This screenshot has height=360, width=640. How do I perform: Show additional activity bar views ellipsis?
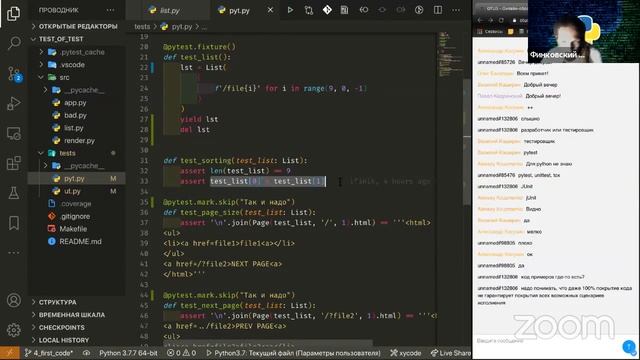(x=13, y=253)
